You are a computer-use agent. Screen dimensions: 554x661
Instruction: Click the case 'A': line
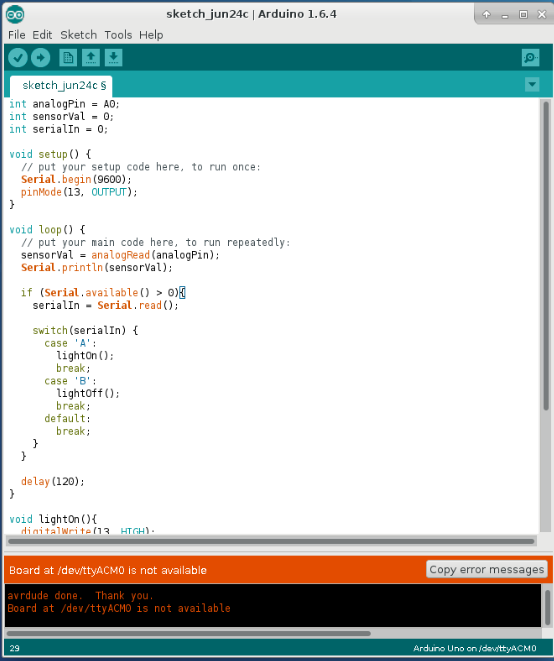coord(70,343)
